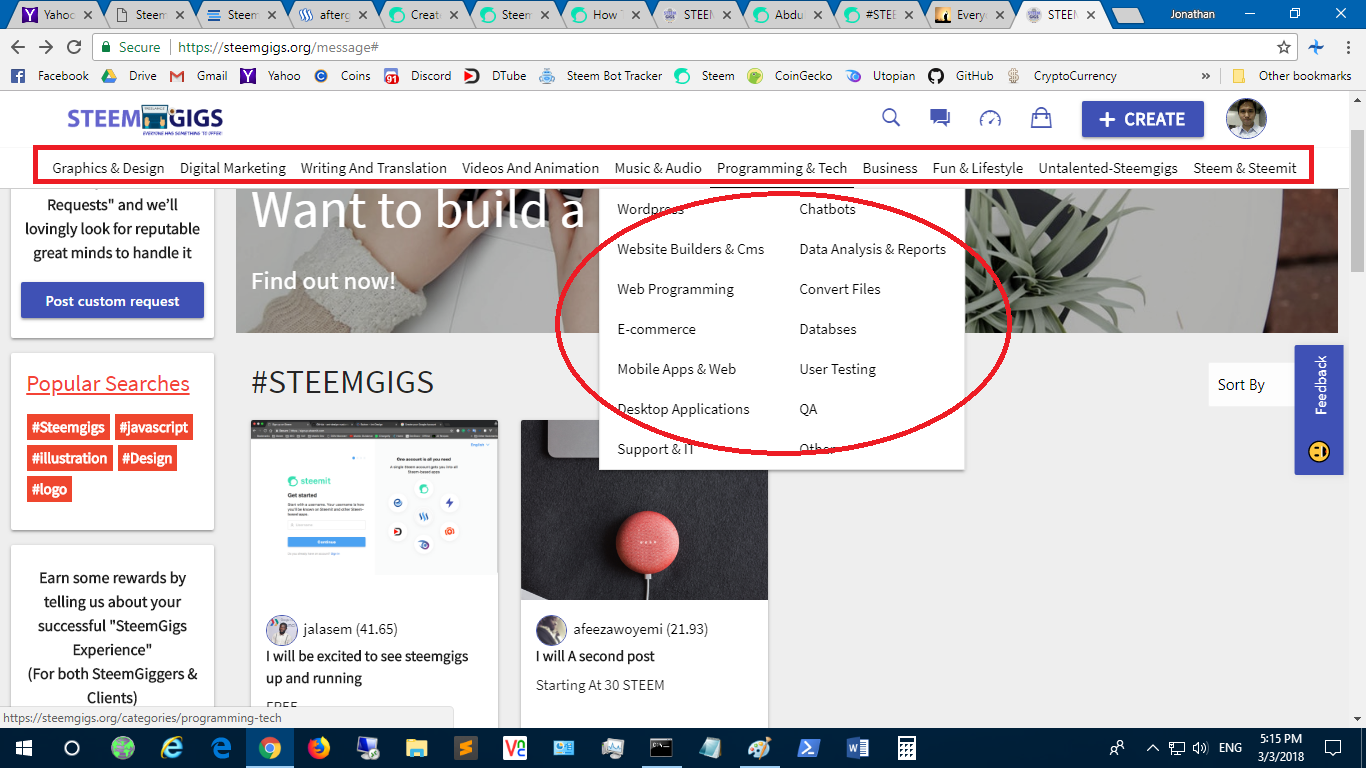Image resolution: width=1366 pixels, height=768 pixels.
Task: Open the Writing And Translation category
Action: click(x=374, y=168)
